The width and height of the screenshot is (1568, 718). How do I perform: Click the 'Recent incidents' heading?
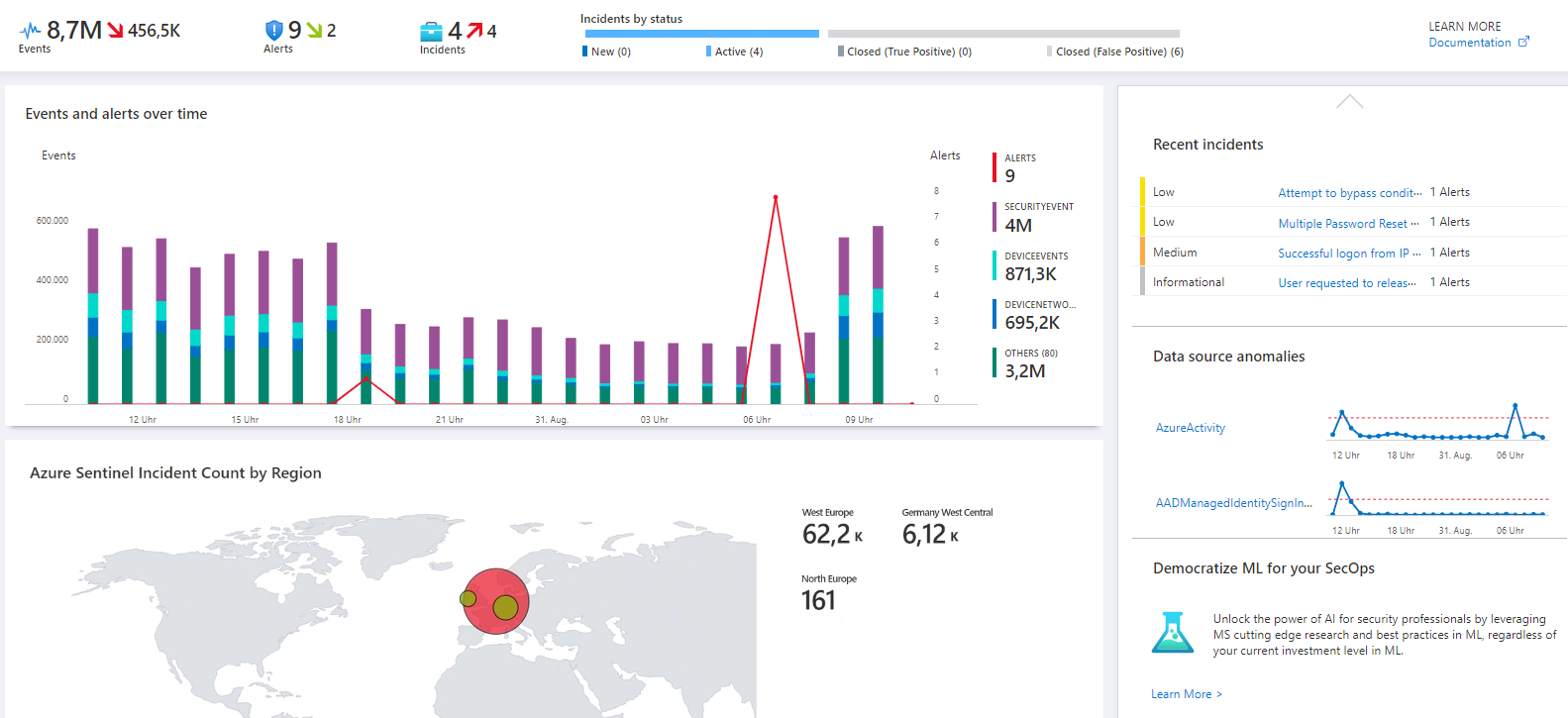tap(1207, 145)
